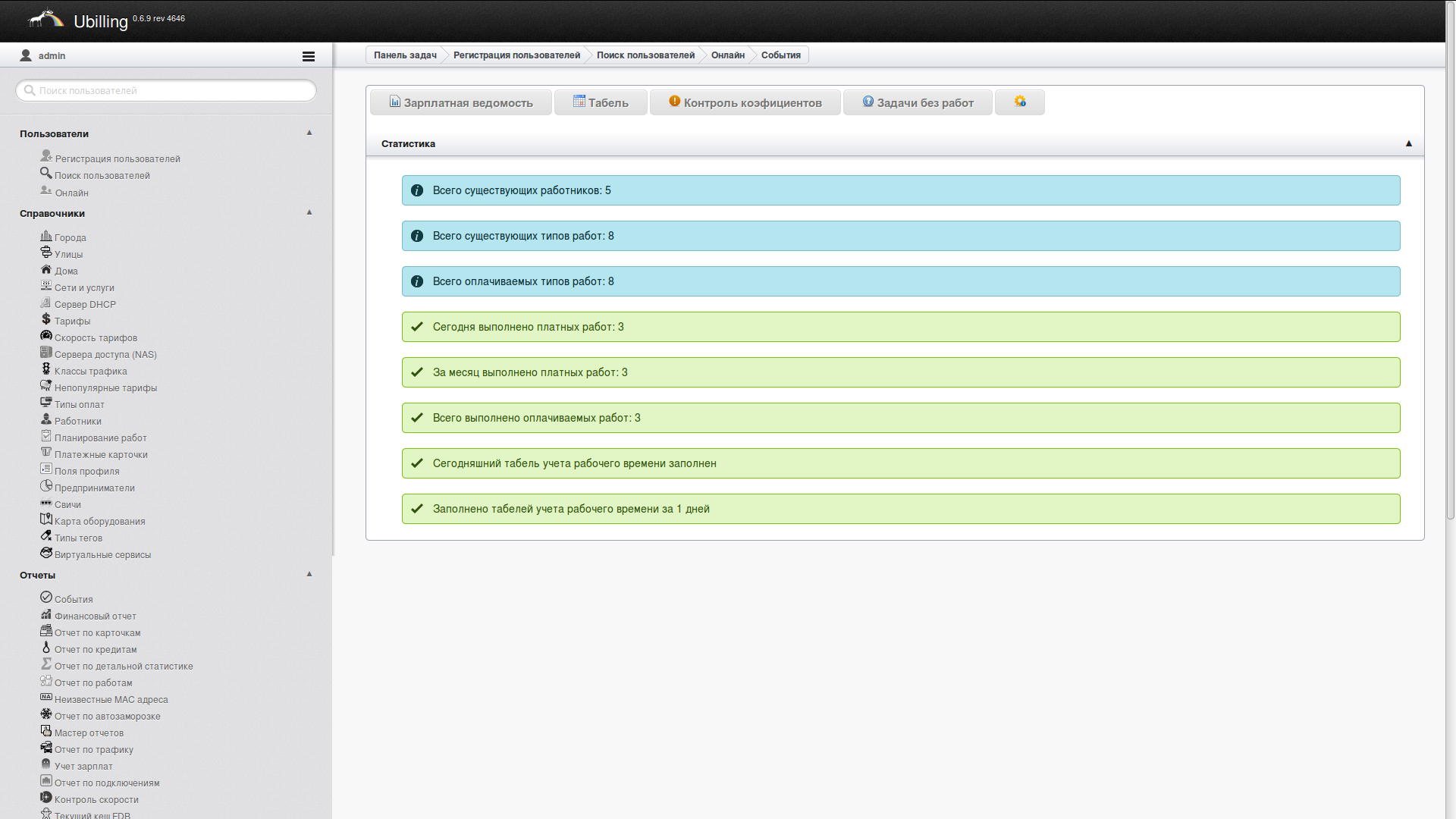Open the Табель tab

coord(601,102)
